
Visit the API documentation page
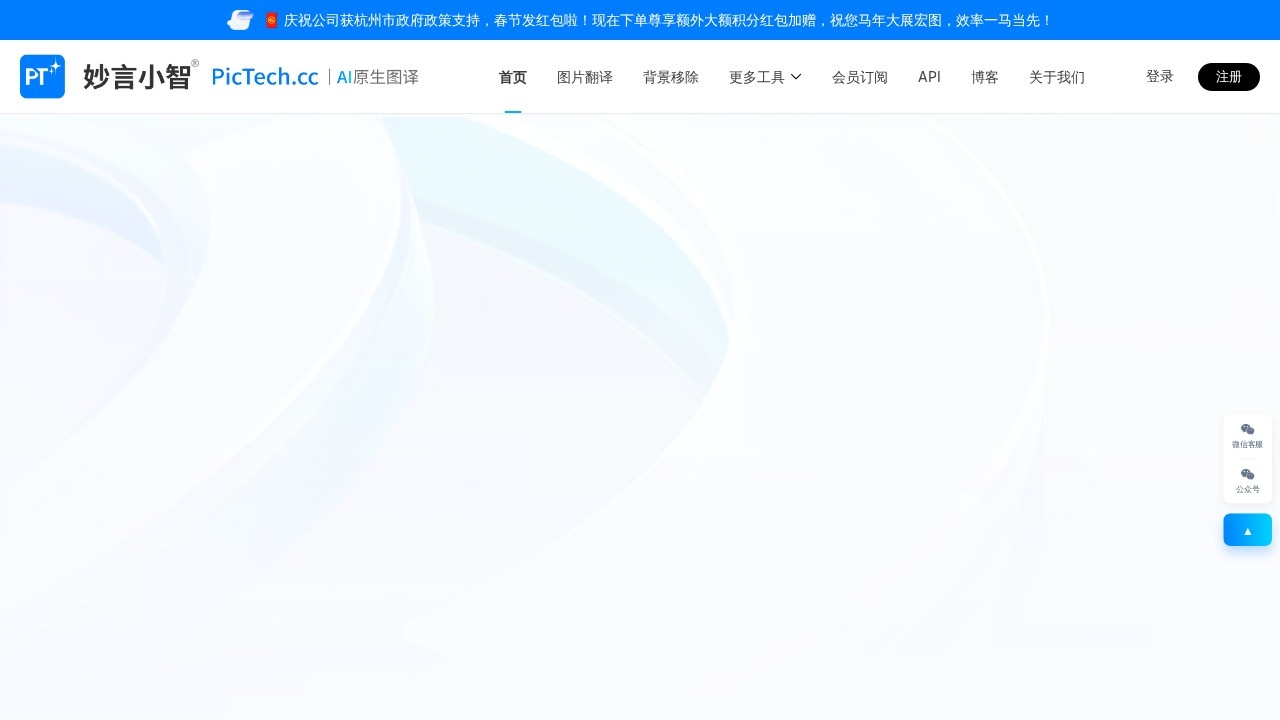[929, 77]
